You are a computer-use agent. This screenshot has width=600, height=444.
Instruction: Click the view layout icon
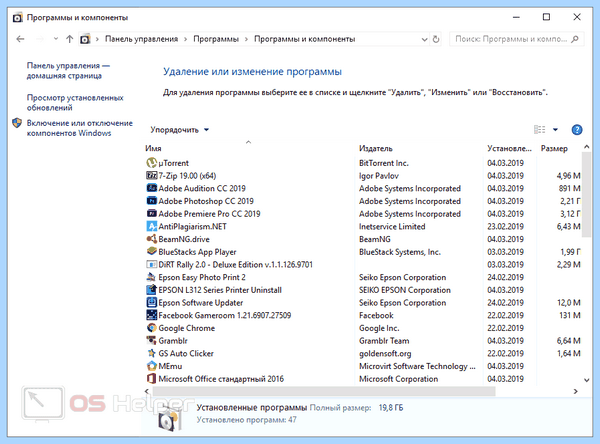click(540, 130)
